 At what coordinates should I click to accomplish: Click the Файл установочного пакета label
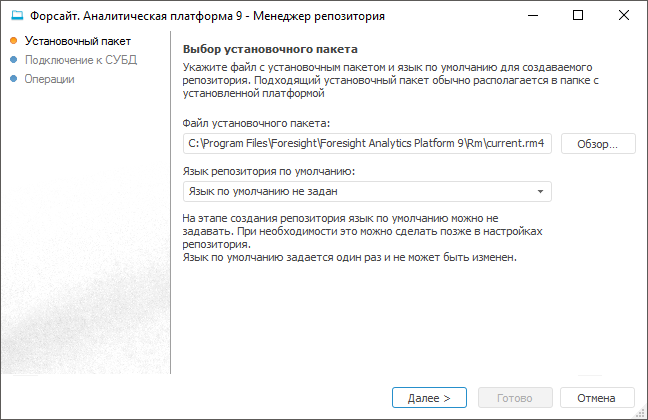pyautogui.click(x=256, y=123)
